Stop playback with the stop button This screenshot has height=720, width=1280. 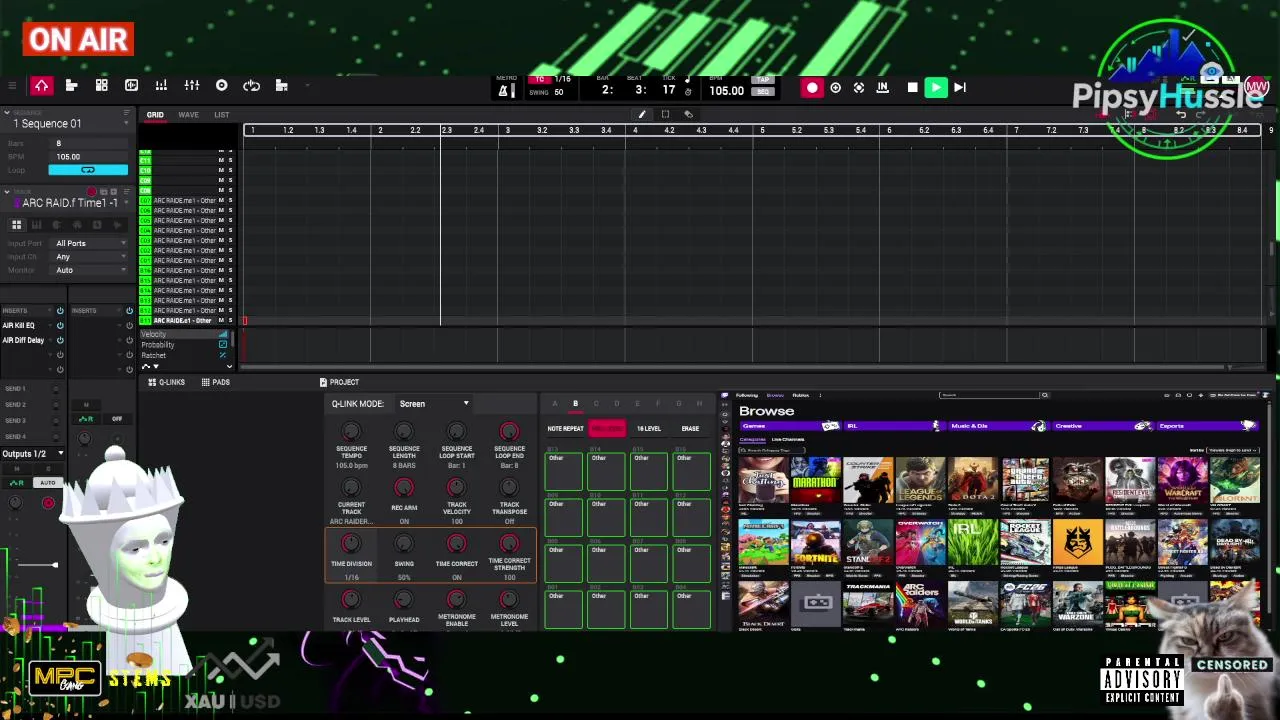(x=912, y=88)
